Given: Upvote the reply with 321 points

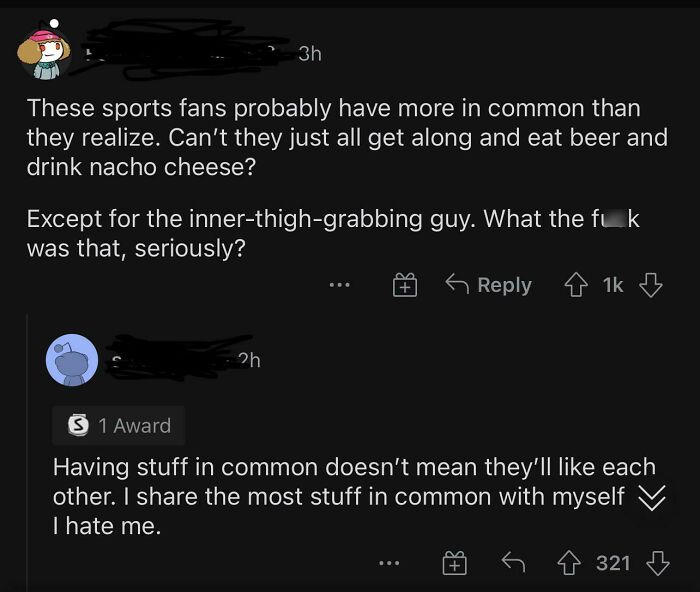Looking at the screenshot, I should 570,564.
